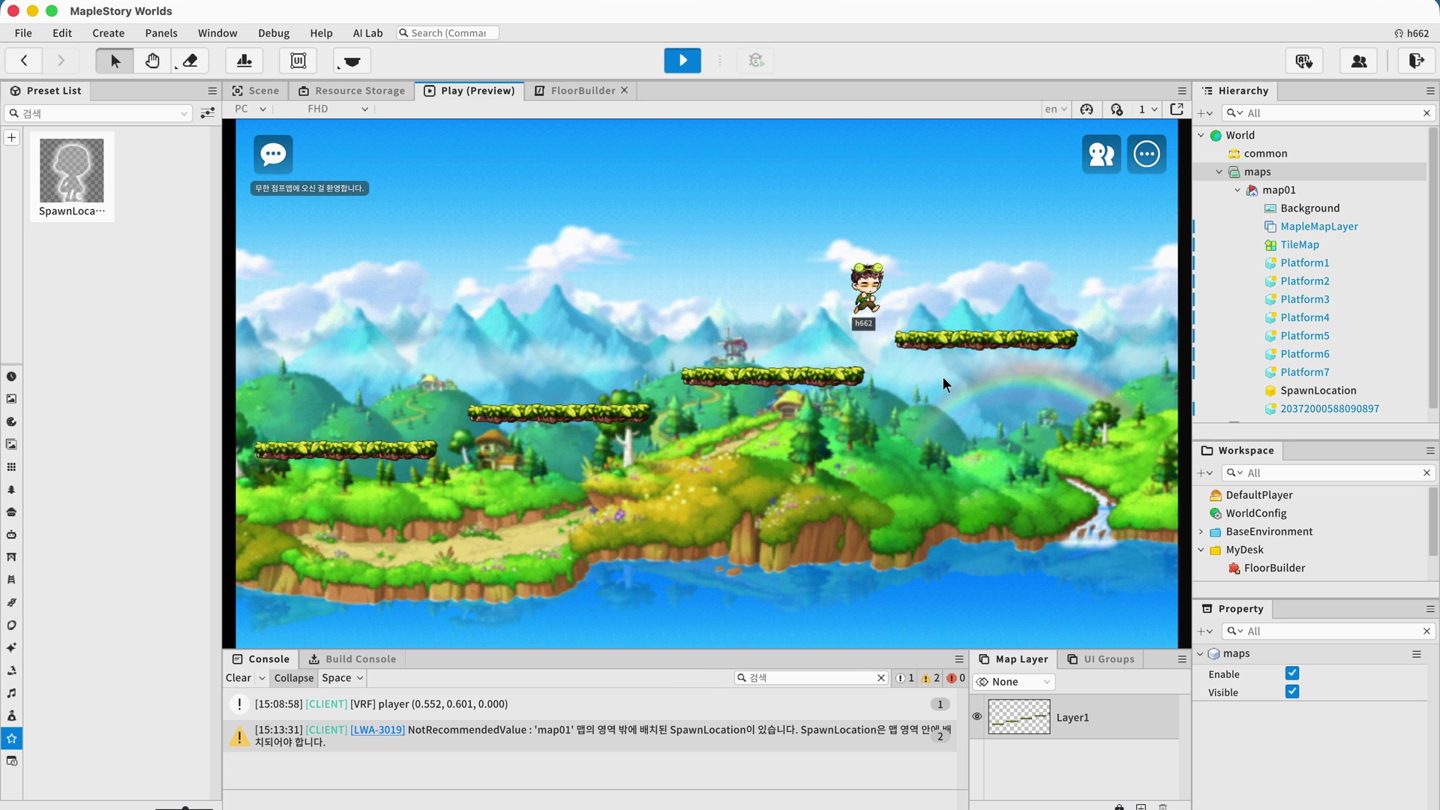The width and height of the screenshot is (1440, 810).
Task: Choose the Eraser tool in toolbar
Action: click(189, 61)
